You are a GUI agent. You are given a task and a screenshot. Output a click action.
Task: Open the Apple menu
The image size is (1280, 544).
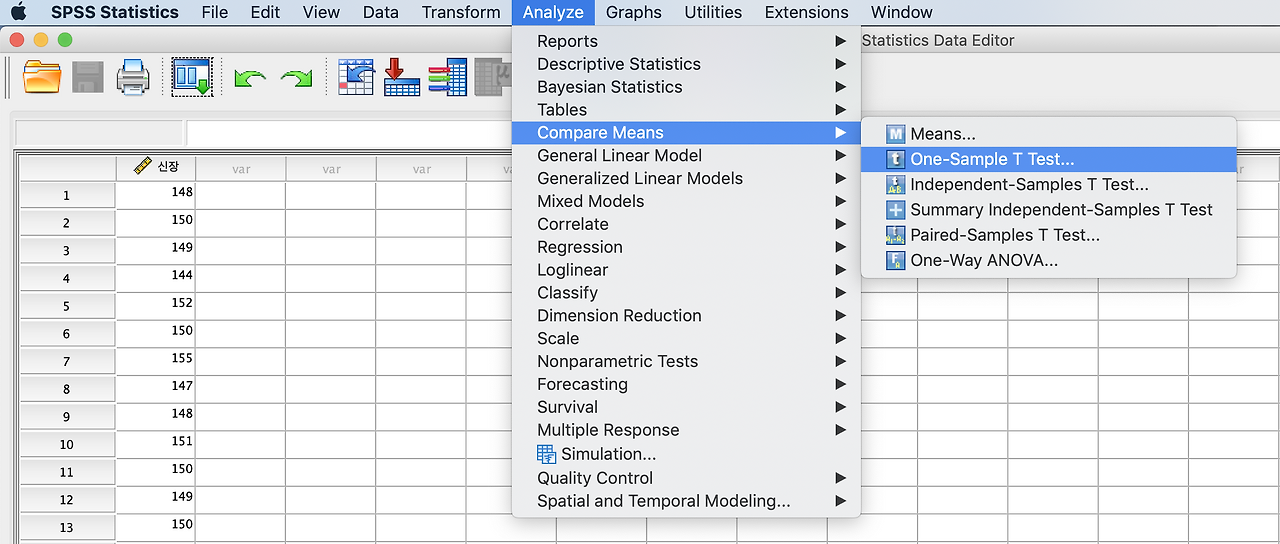tap(18, 12)
